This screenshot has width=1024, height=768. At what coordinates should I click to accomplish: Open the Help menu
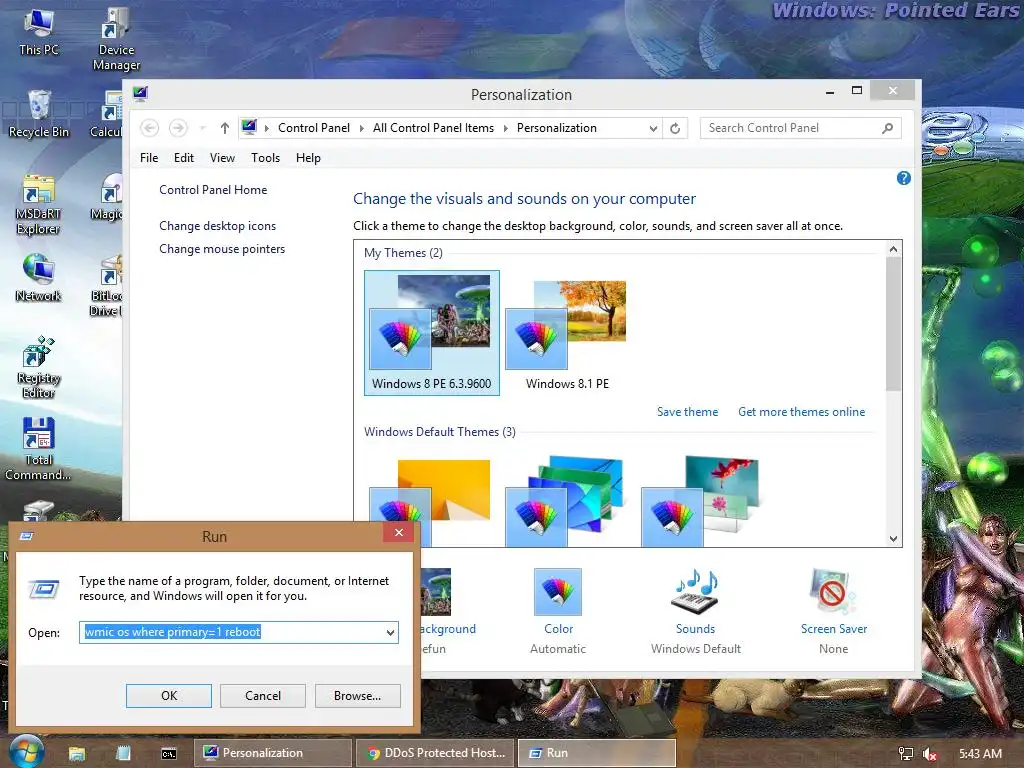tap(308, 158)
